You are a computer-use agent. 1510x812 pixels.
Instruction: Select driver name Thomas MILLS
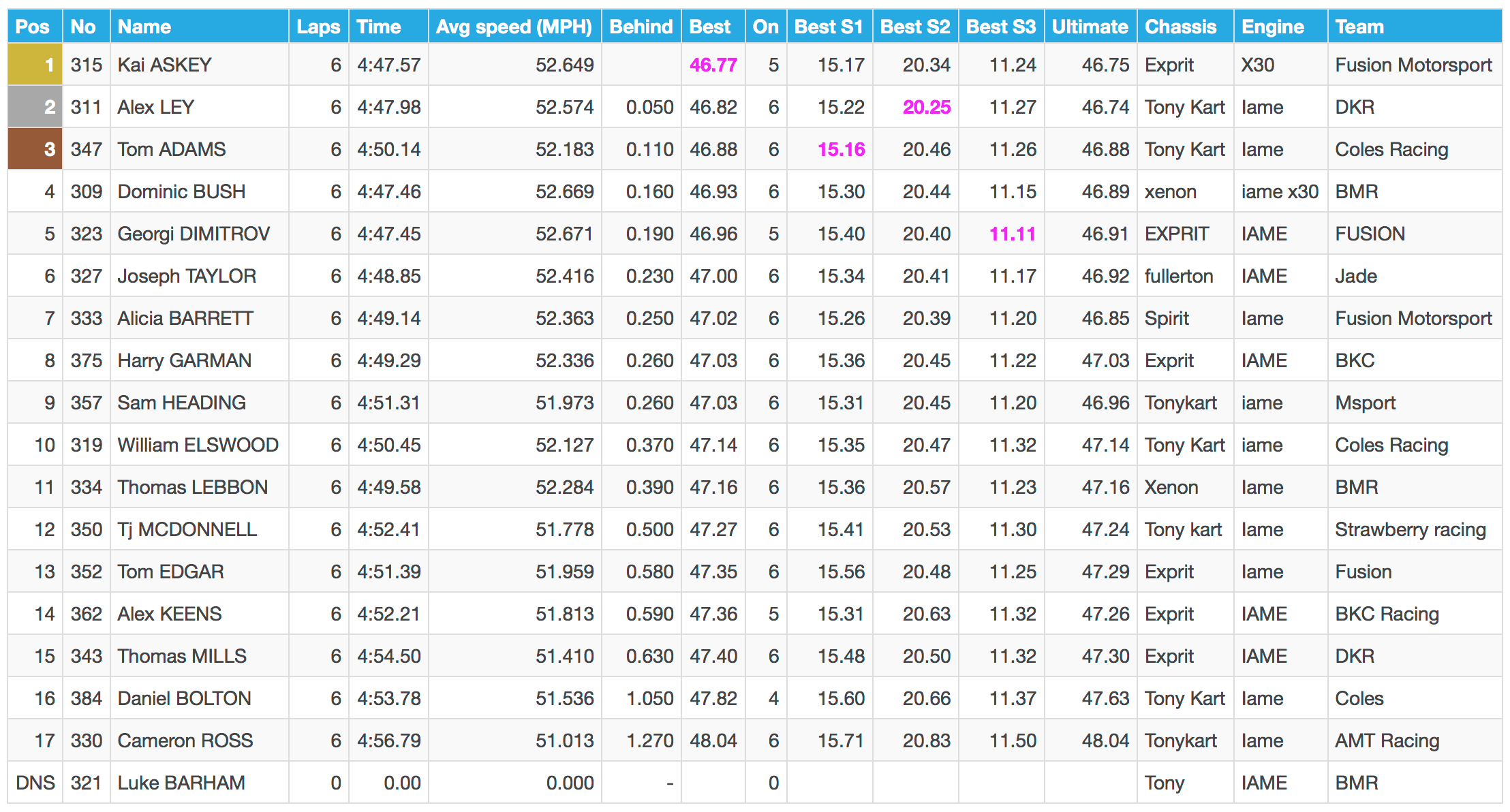182,656
